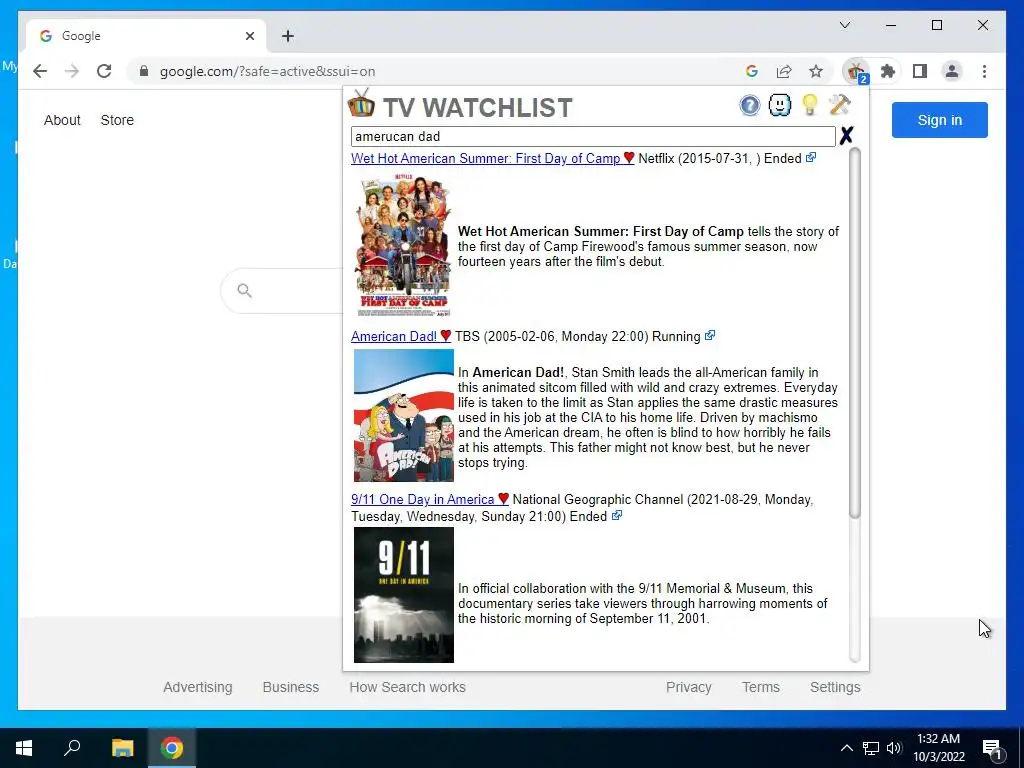Click Business footer link
Viewport: 1024px width, 768px height.
pyautogui.click(x=291, y=687)
